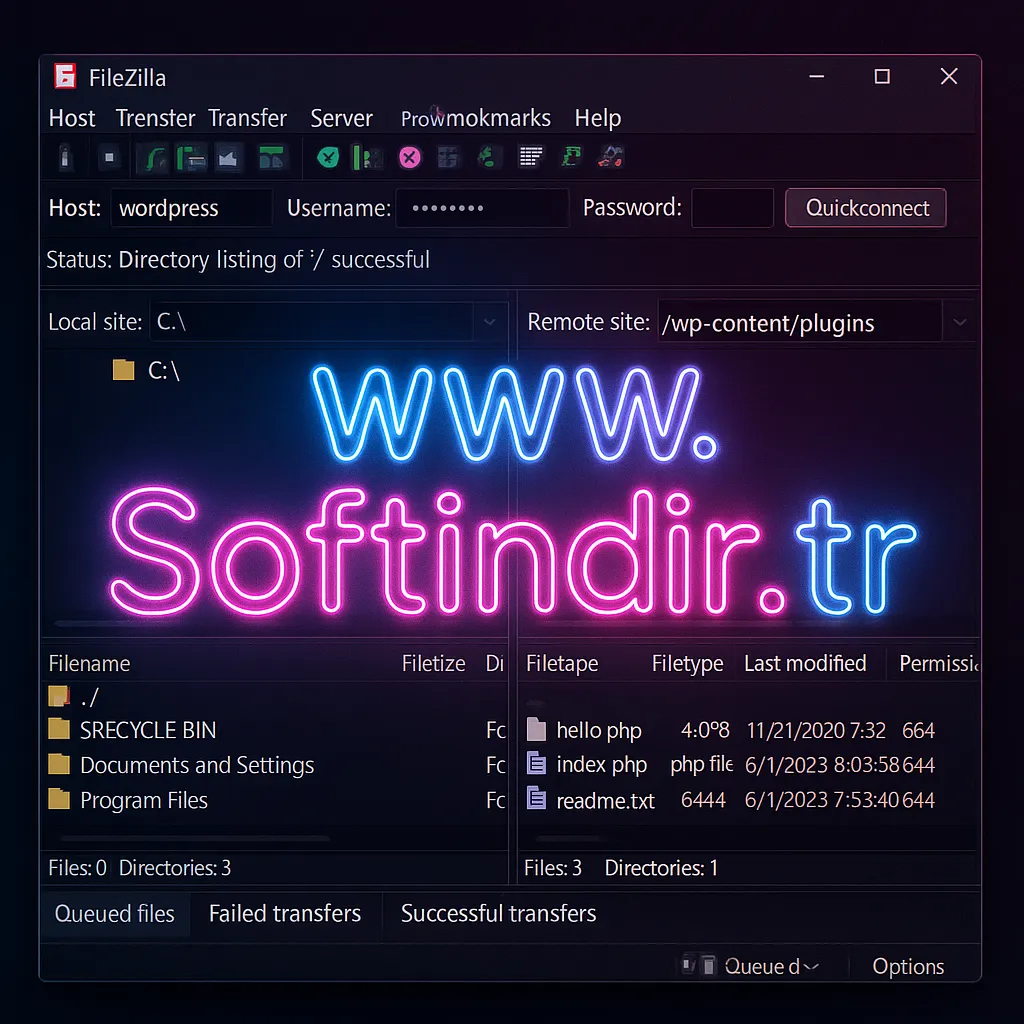The height and width of the screenshot is (1024, 1024).
Task: Click the Password input field
Action: pos(733,208)
